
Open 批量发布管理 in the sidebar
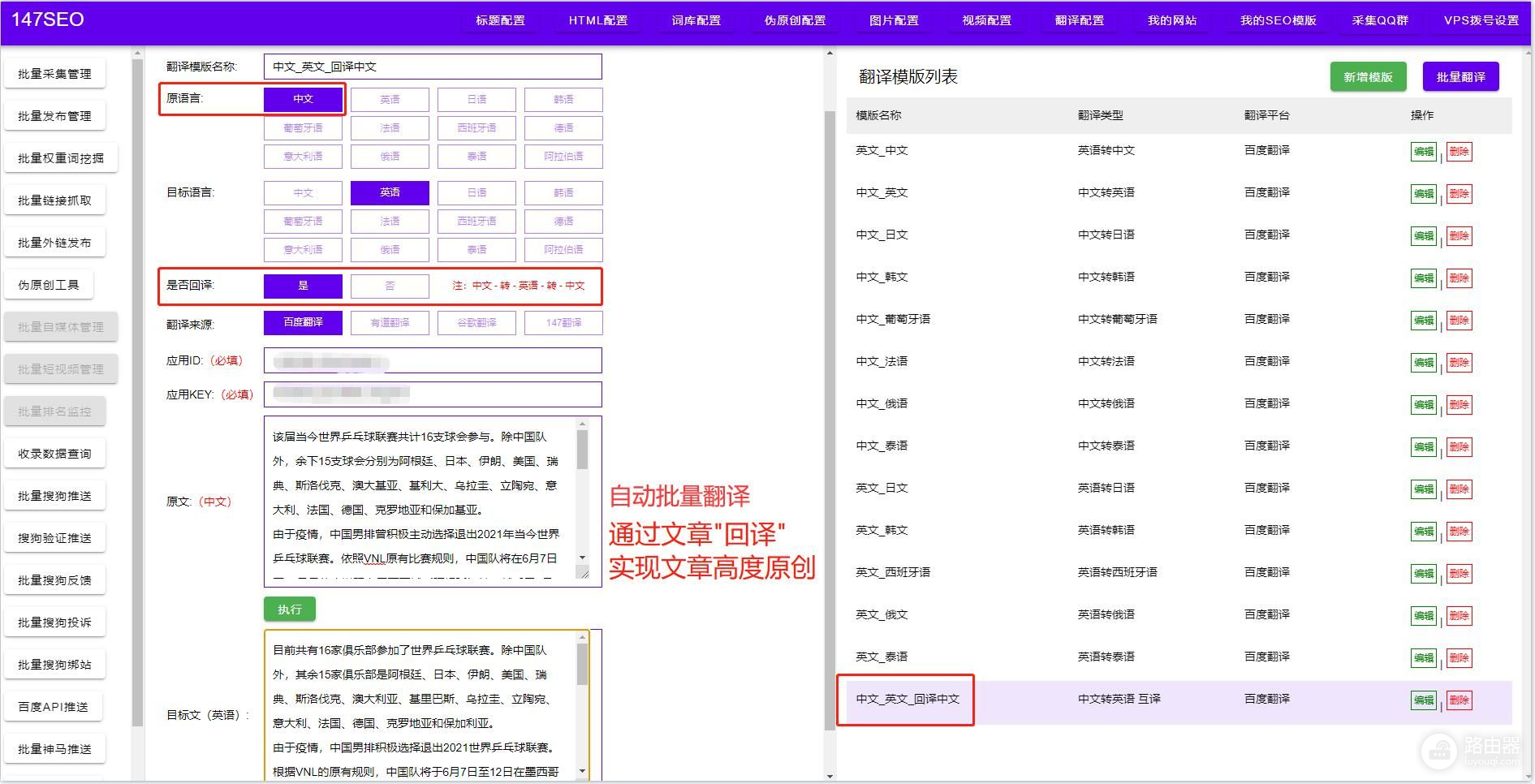(x=54, y=116)
